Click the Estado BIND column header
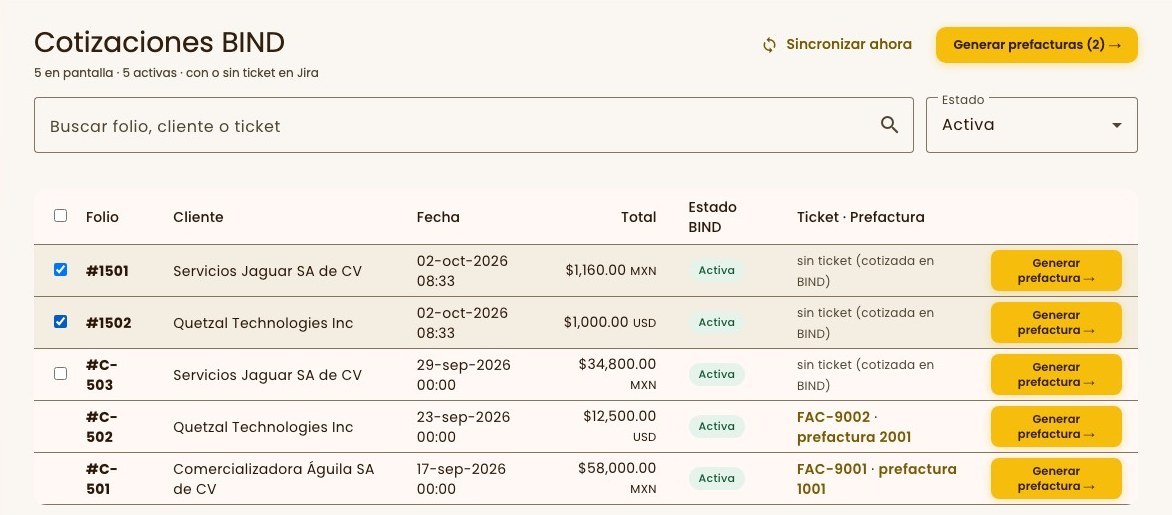The image size is (1172, 515). (712, 217)
